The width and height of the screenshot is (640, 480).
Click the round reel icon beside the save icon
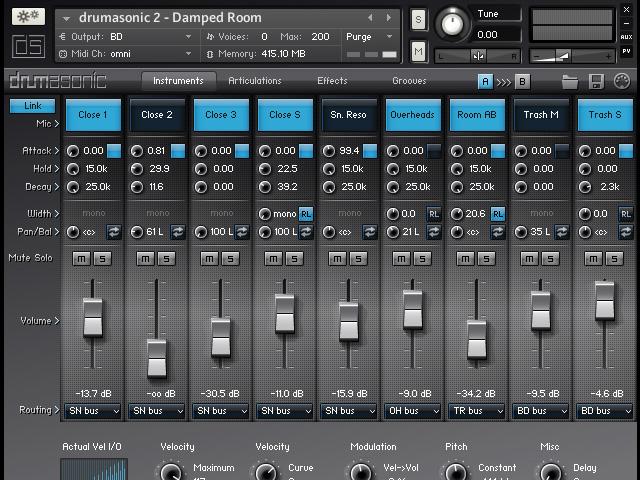[x=621, y=82]
